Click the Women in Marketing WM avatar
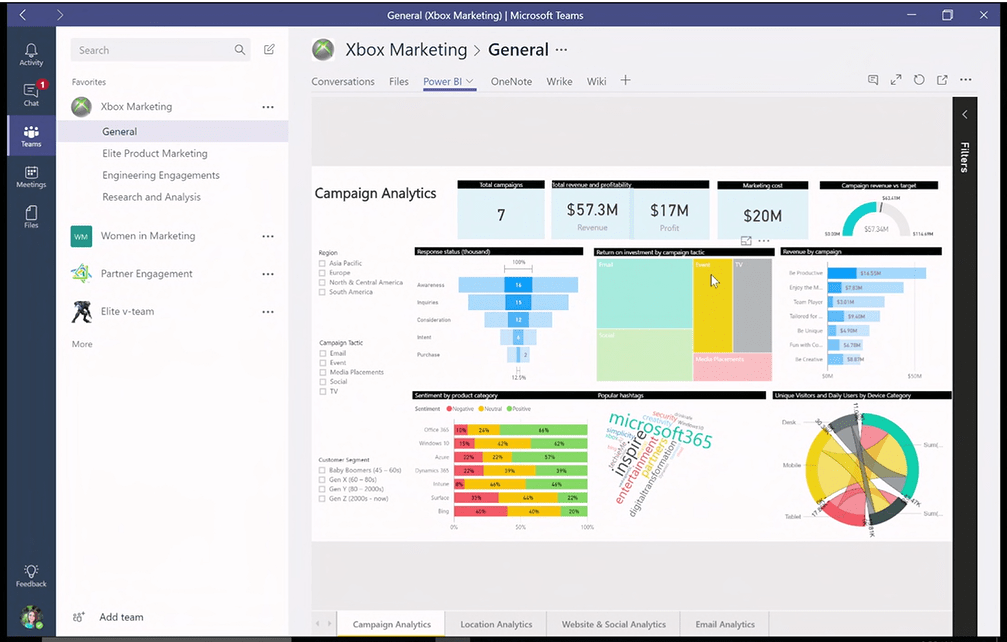Viewport: 1007px width, 642px height. (81, 236)
